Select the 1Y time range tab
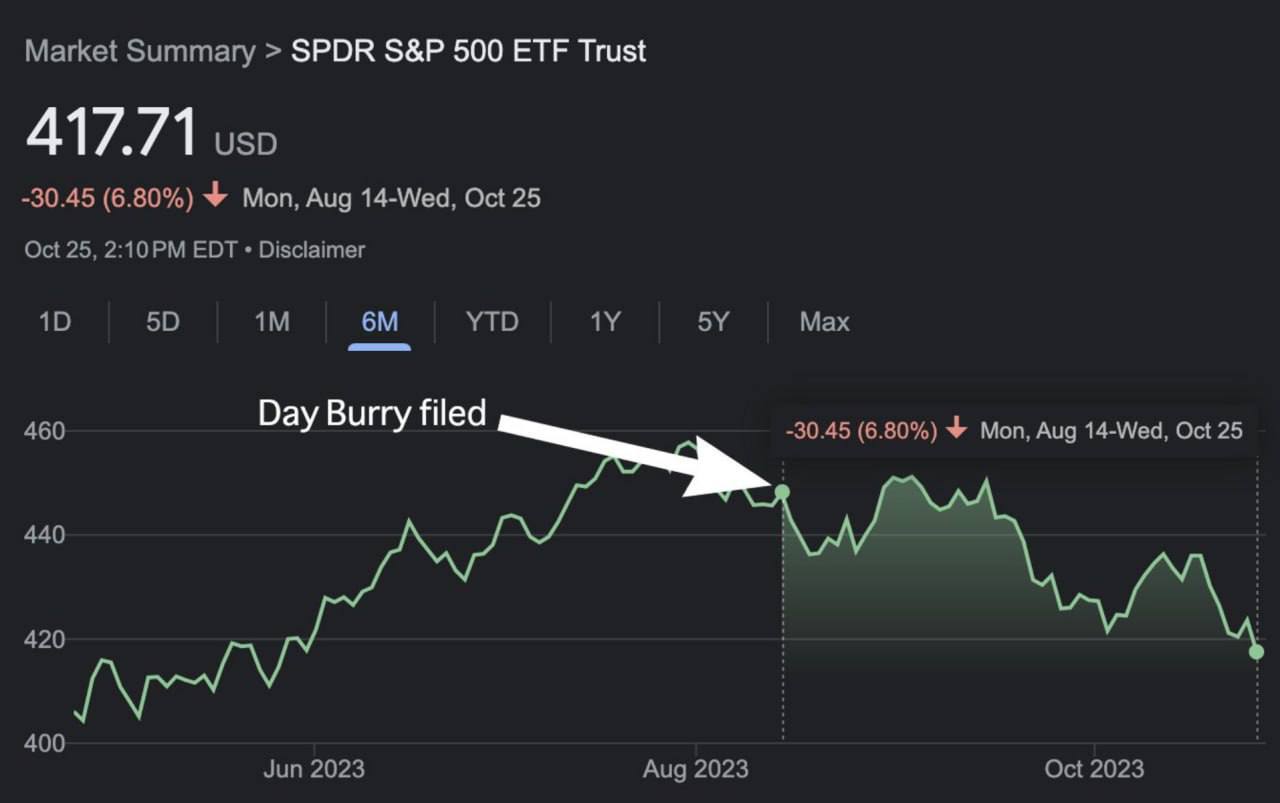 tap(605, 322)
